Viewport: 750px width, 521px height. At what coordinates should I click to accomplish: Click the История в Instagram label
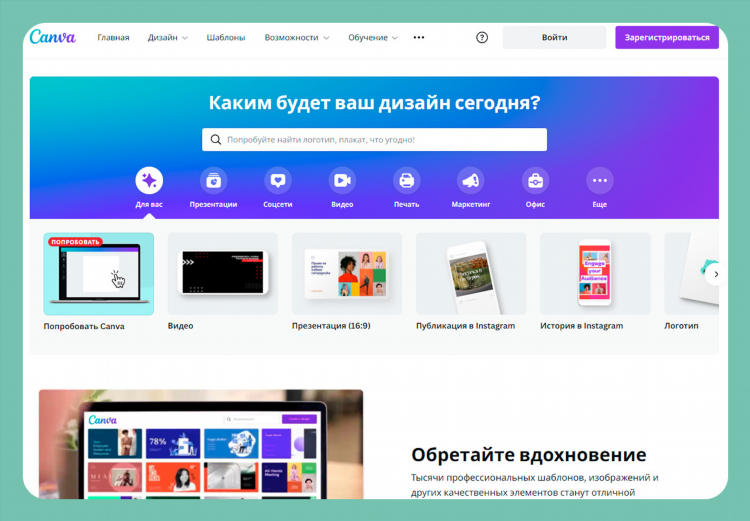[x=582, y=326]
